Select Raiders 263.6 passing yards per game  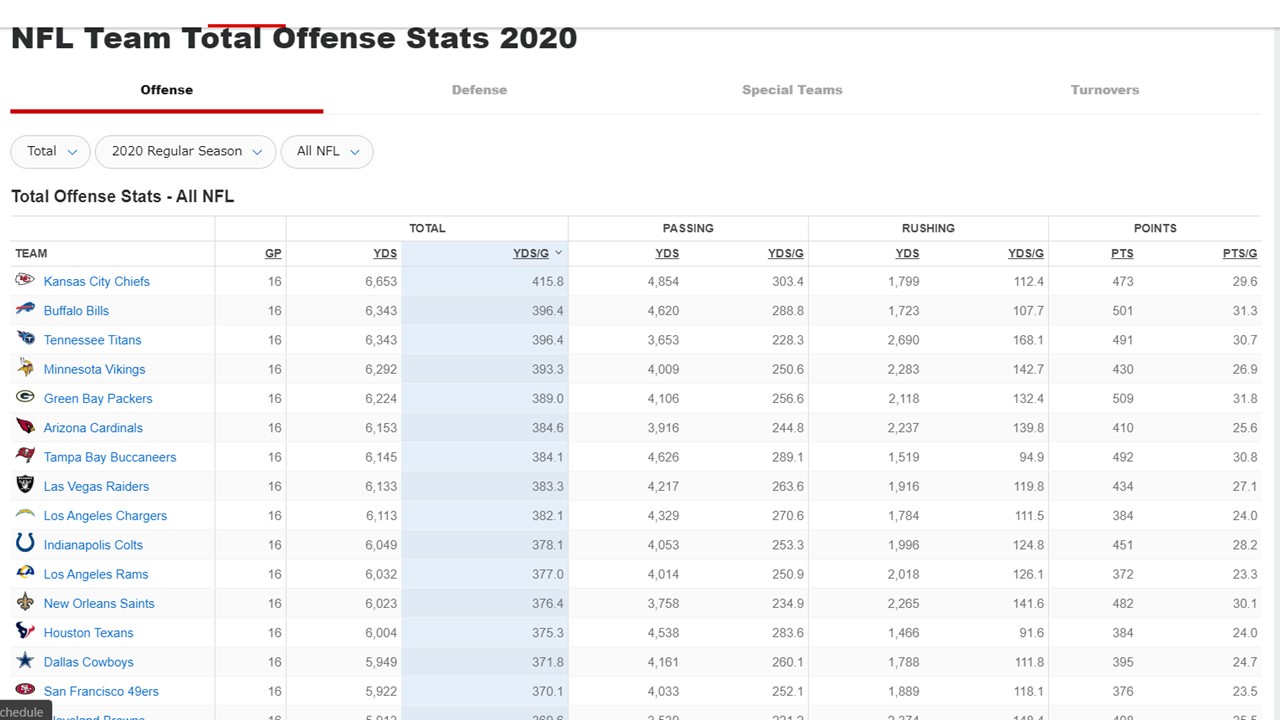[788, 486]
